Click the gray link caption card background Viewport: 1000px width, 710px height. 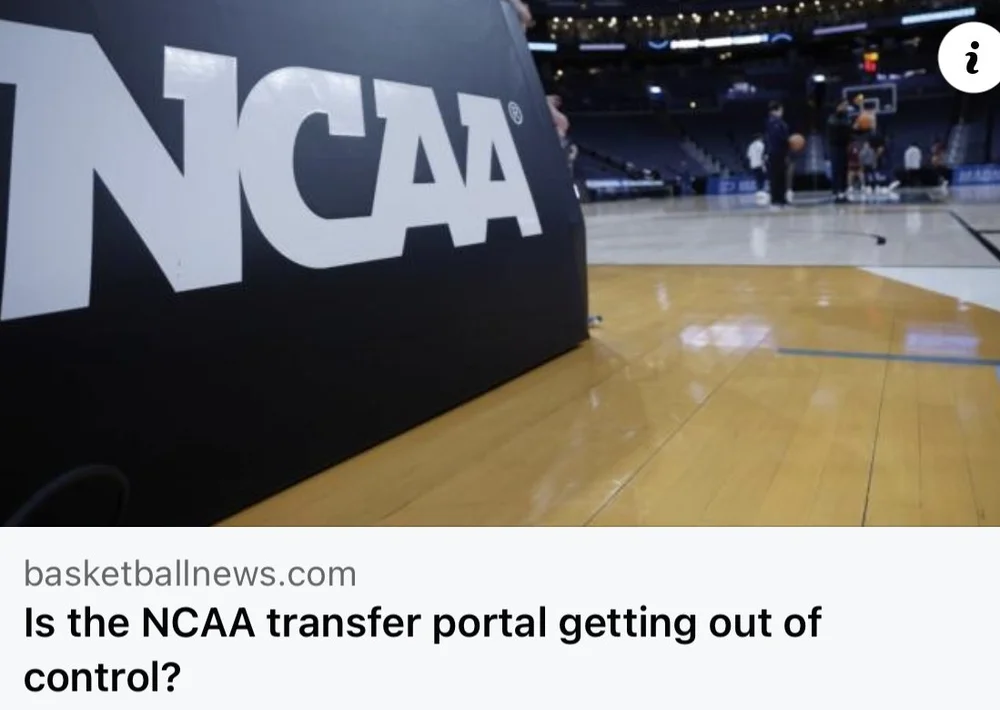click(x=500, y=618)
